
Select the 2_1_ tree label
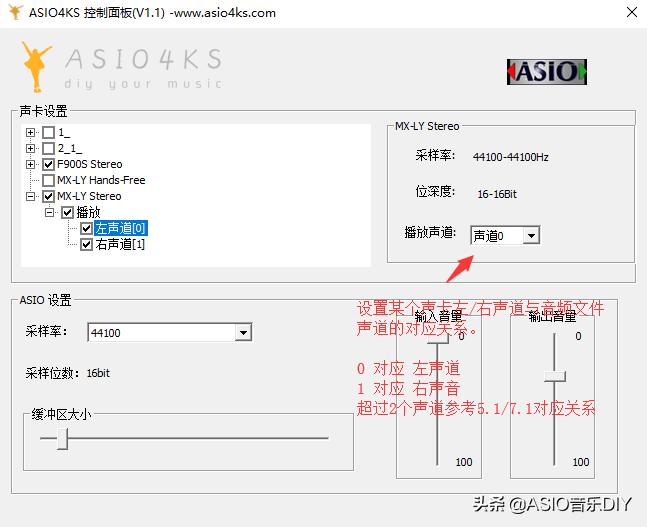[70, 148]
